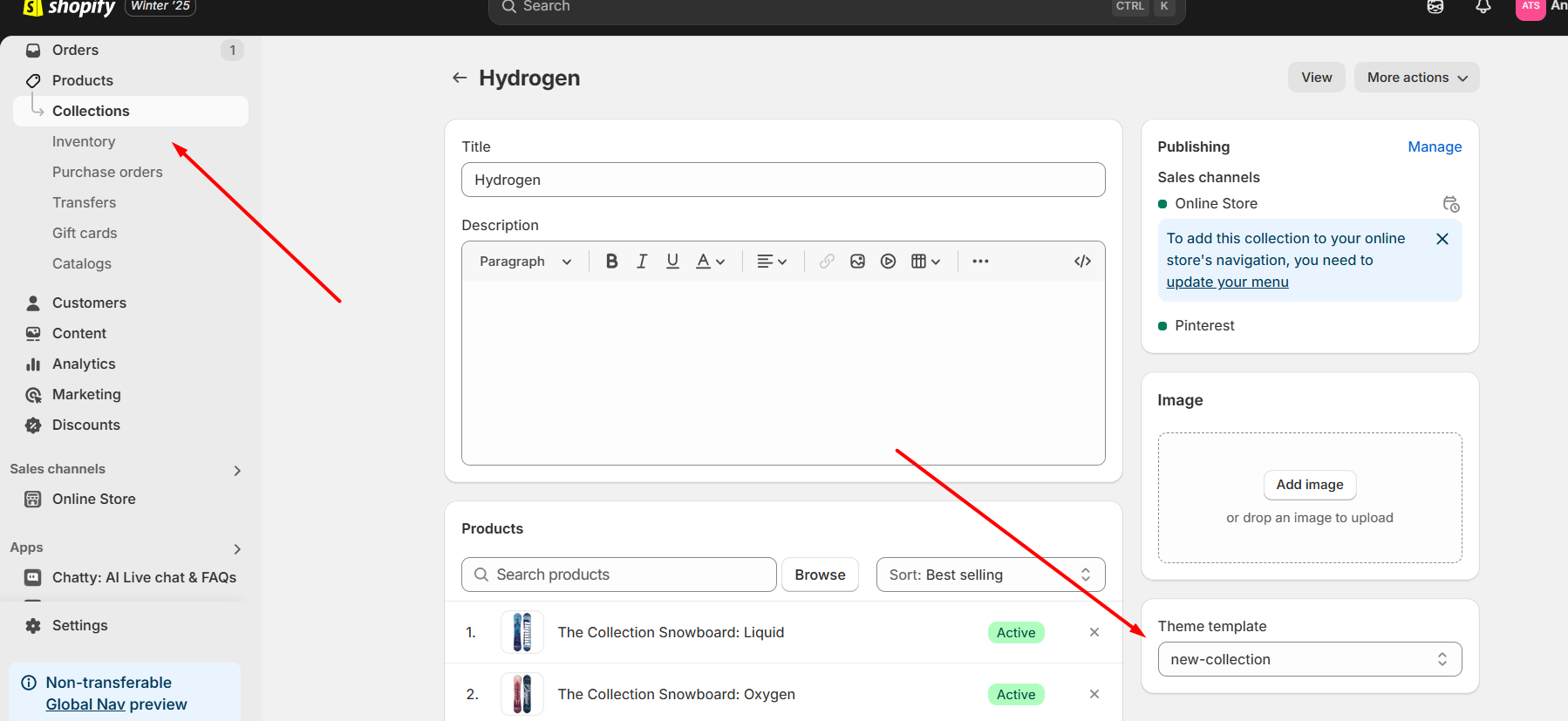
Task: Click inside the Description text area
Action: click(x=783, y=372)
